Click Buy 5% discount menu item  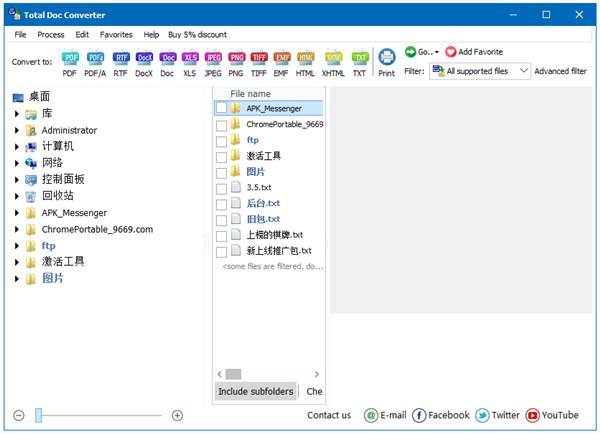197,35
